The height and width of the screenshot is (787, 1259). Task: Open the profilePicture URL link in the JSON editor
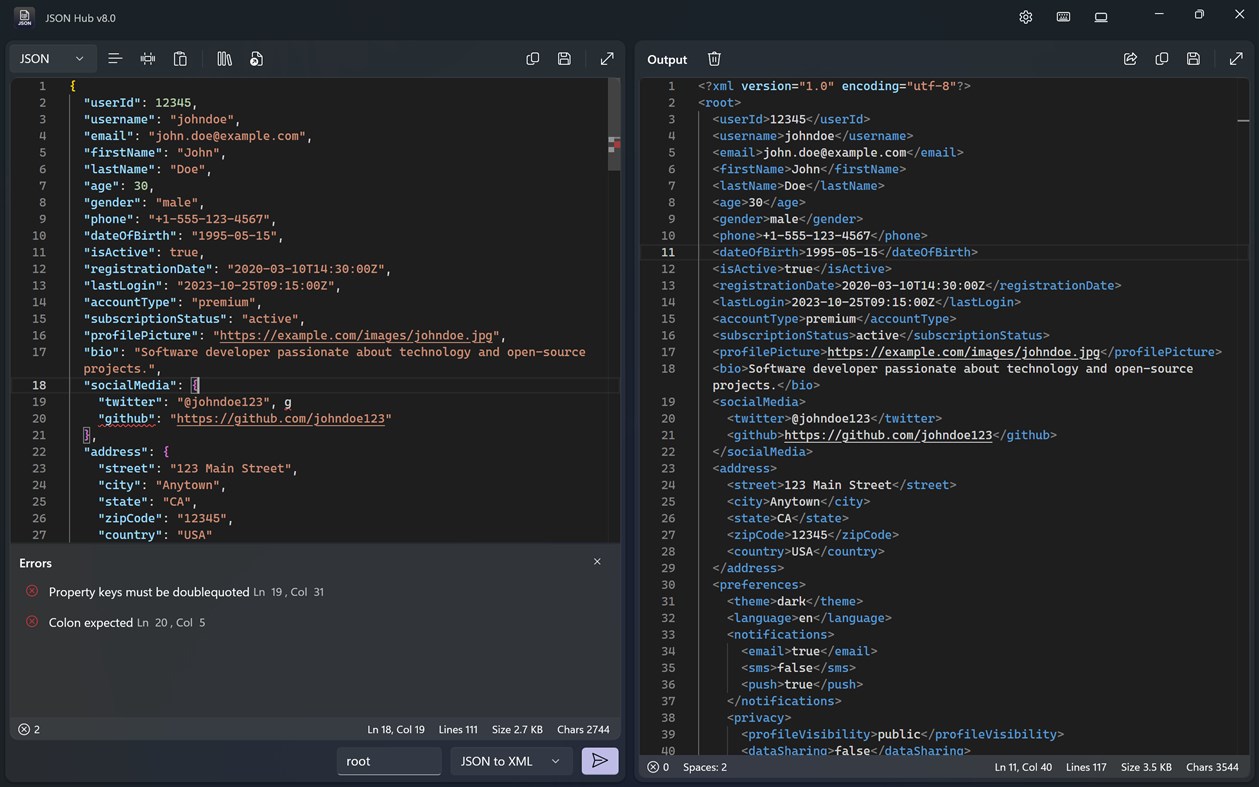356,336
